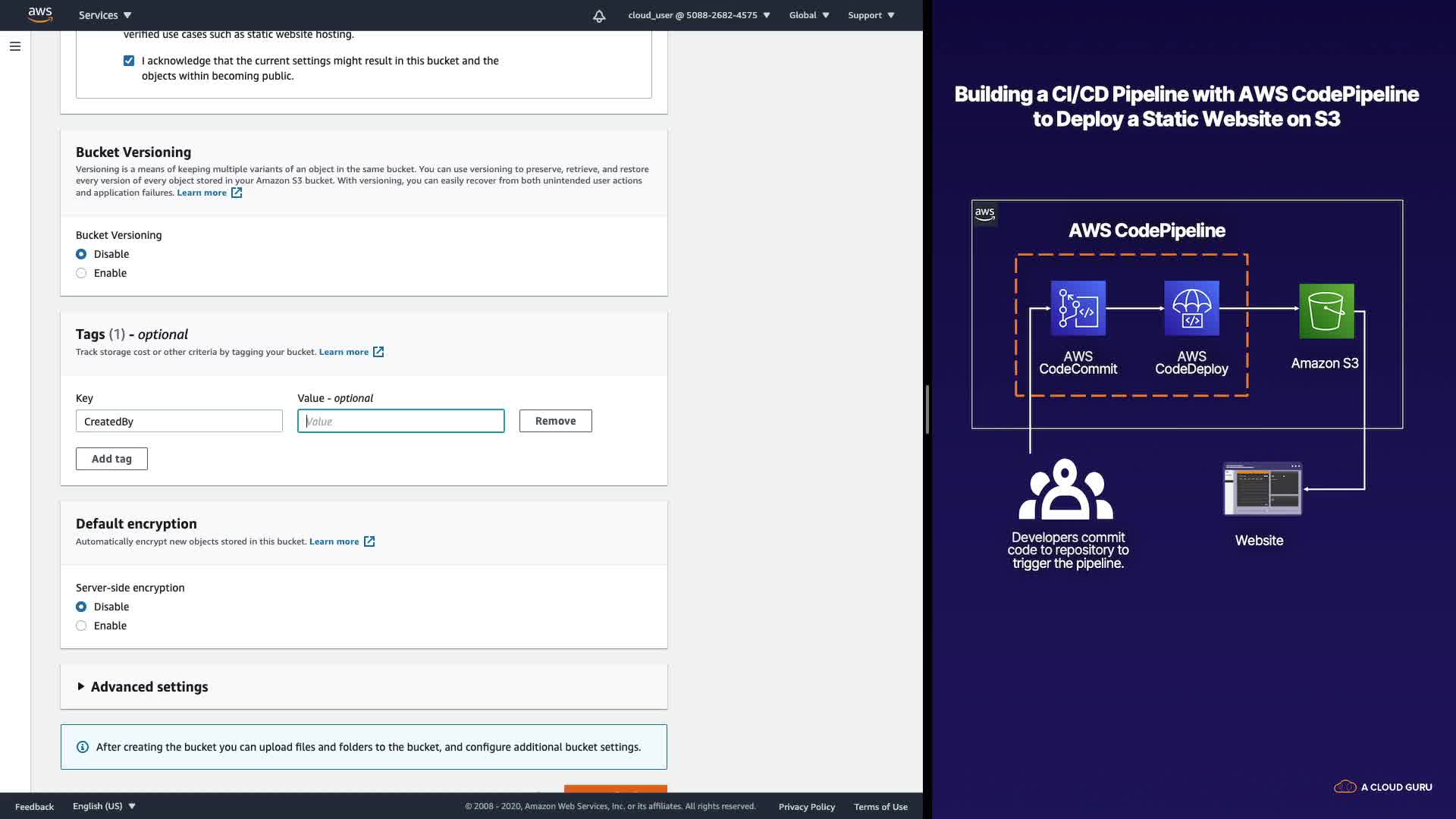This screenshot has height=819, width=1456.
Task: Click the tag Value input field
Action: (400, 421)
